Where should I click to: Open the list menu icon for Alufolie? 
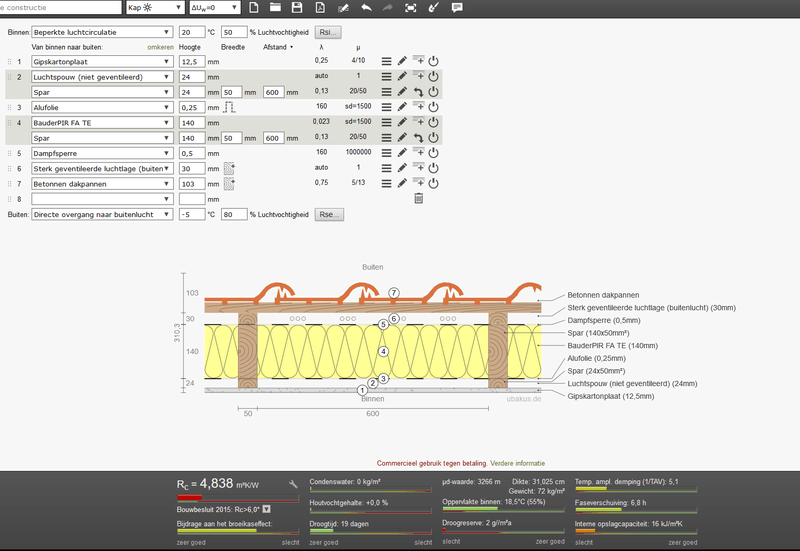tap(386, 107)
